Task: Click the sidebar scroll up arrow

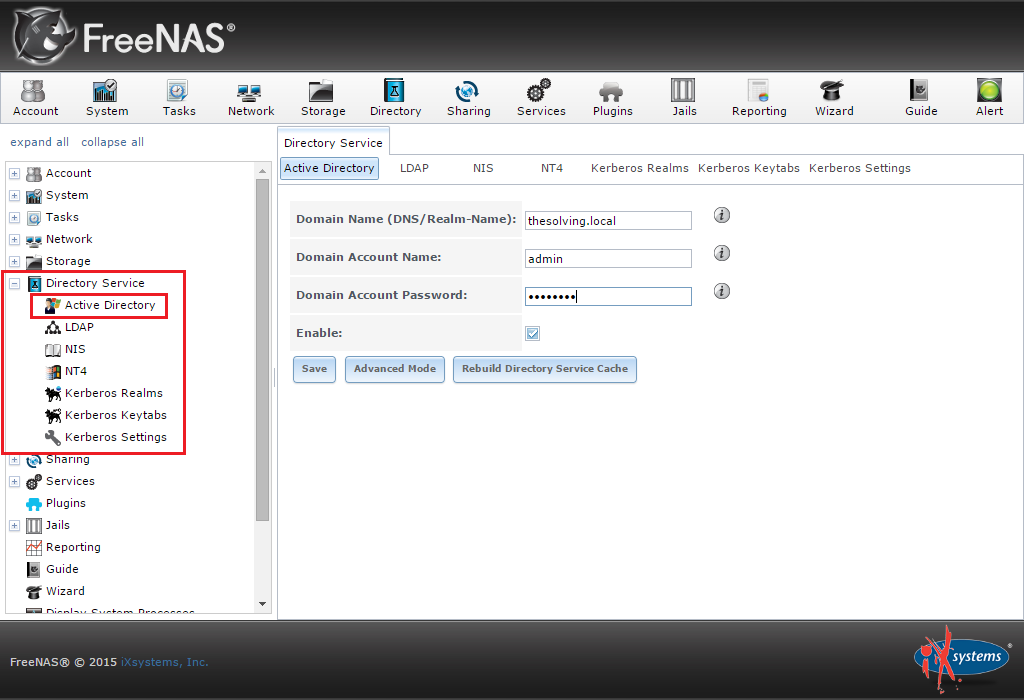Action: (263, 171)
